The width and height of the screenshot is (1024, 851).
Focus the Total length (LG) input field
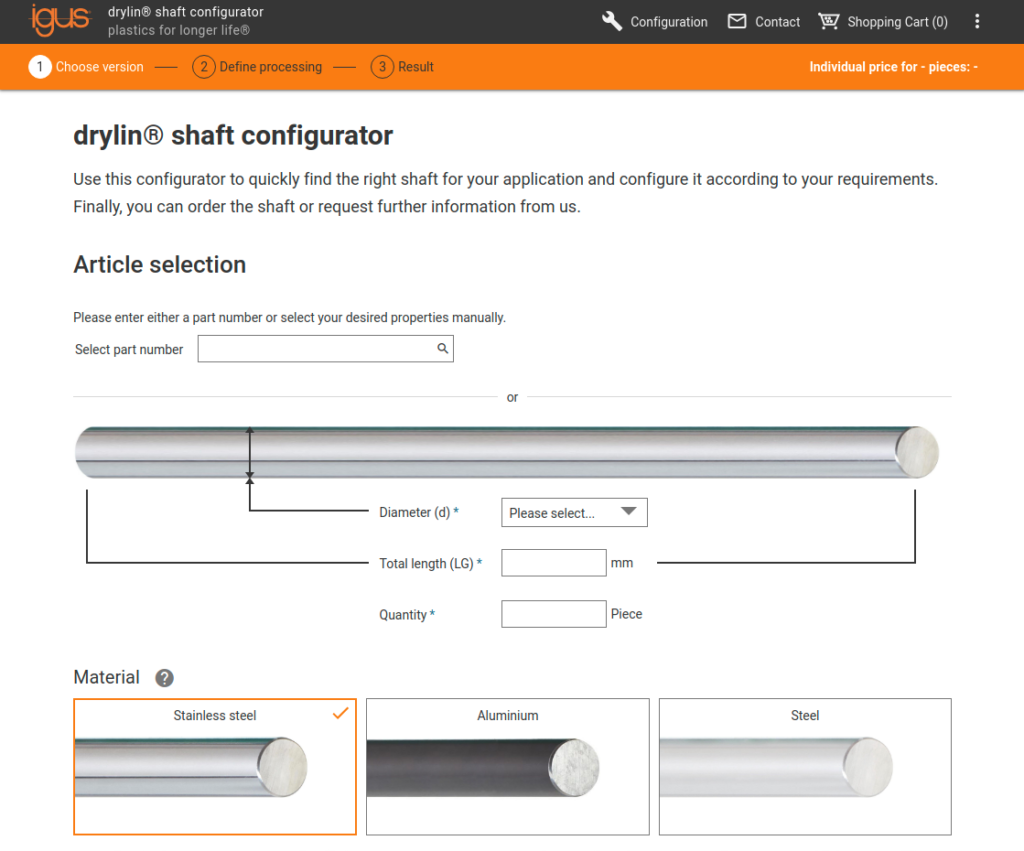pos(554,563)
